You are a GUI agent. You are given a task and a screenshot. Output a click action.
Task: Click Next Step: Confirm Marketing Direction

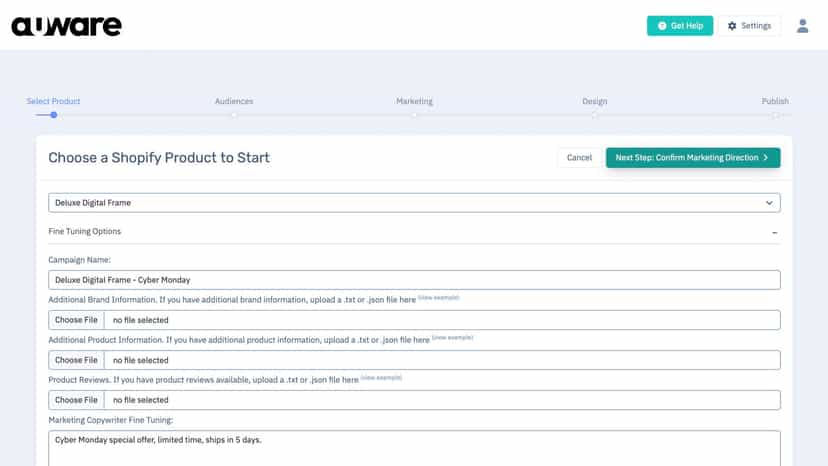(693, 157)
